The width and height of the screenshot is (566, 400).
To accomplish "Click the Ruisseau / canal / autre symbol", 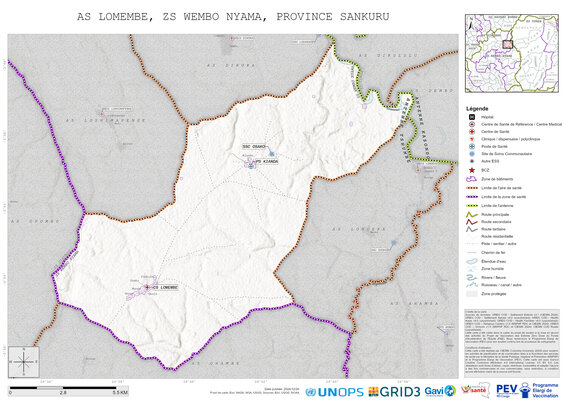I will pos(471,285).
